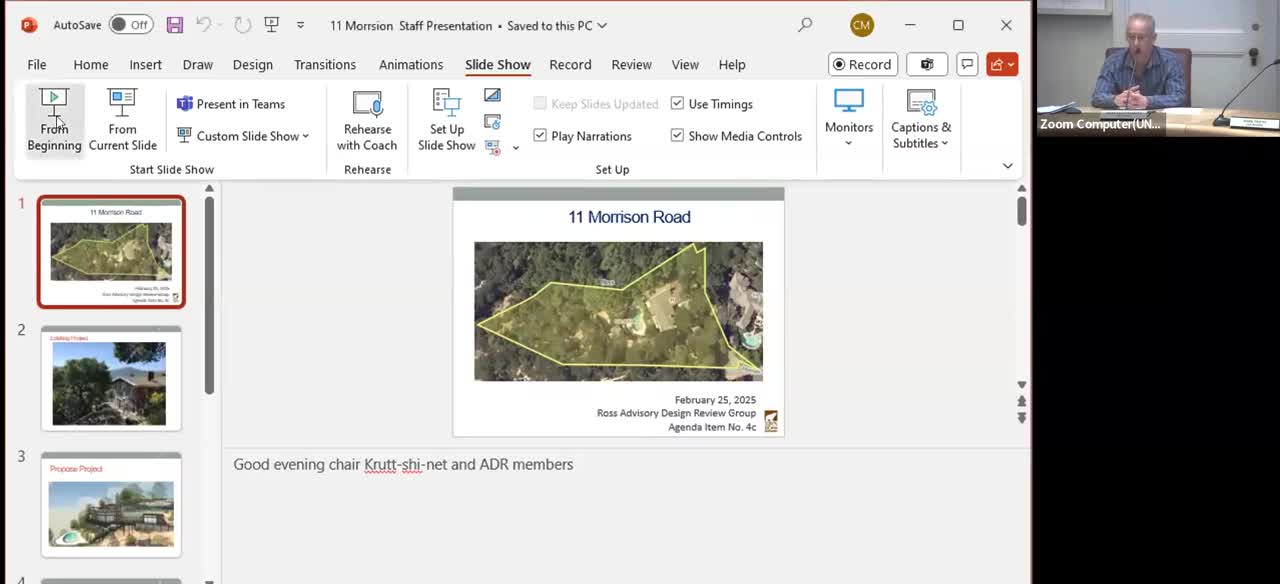Expand Captions & Subtitles menu
Screen dimensions: 1280x584
pyautogui.click(x=921, y=120)
